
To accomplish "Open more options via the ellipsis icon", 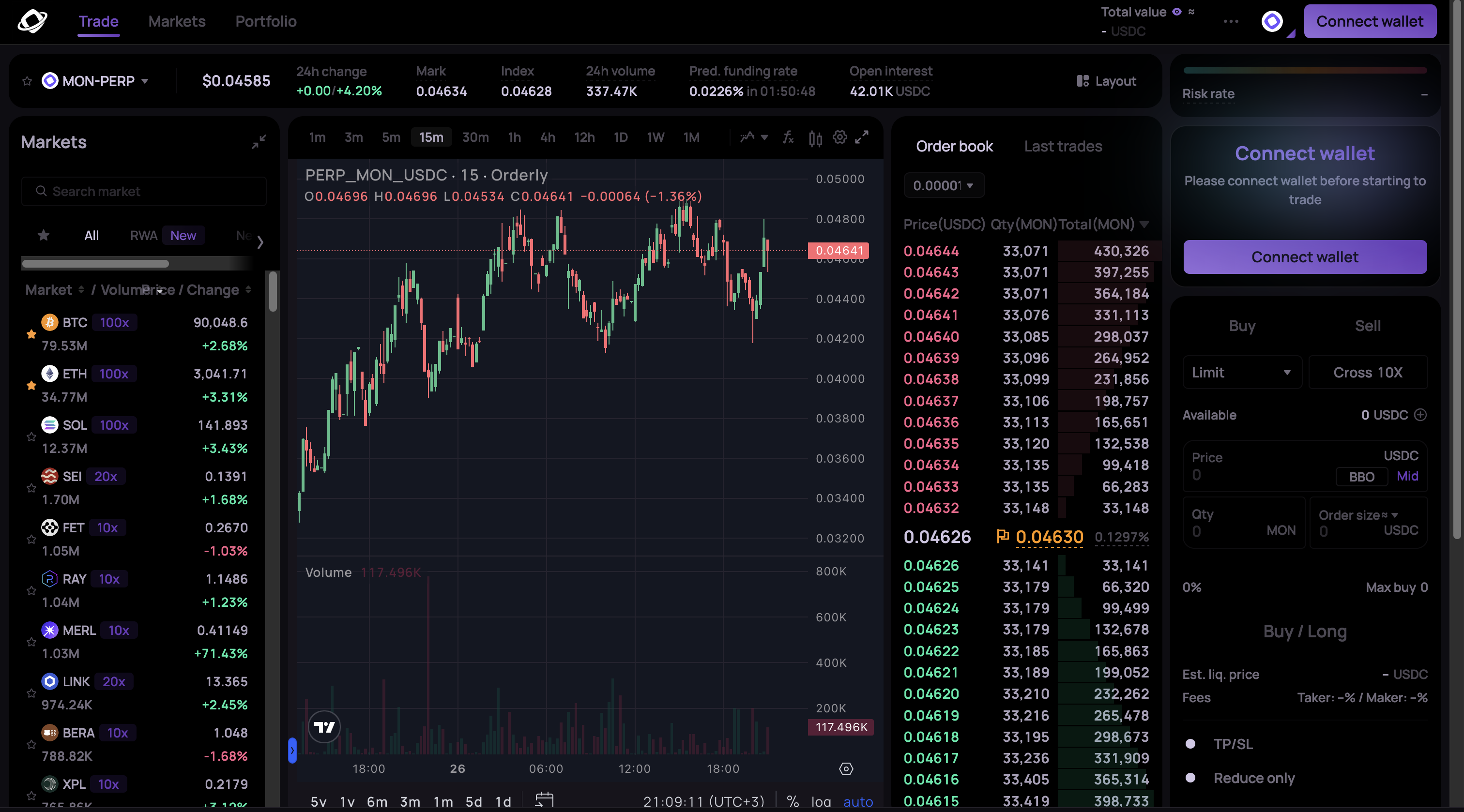I will coord(1231,22).
